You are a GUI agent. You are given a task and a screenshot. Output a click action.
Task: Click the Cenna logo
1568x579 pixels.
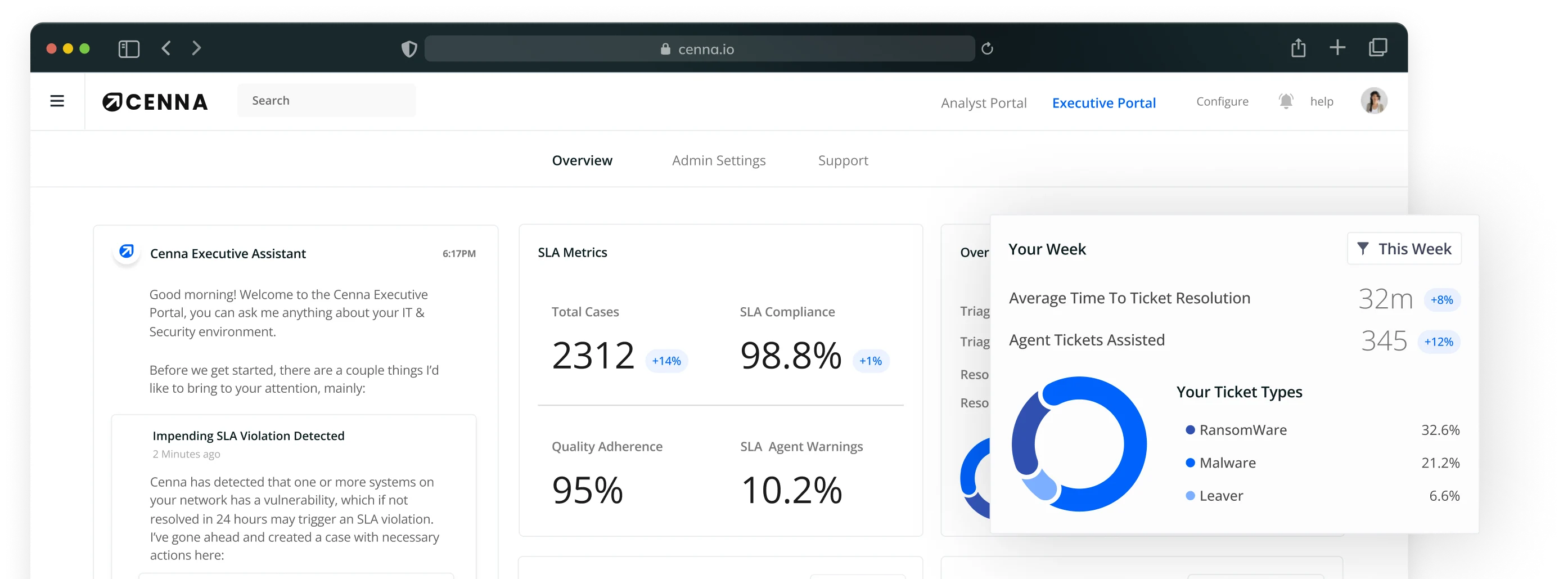coord(155,102)
